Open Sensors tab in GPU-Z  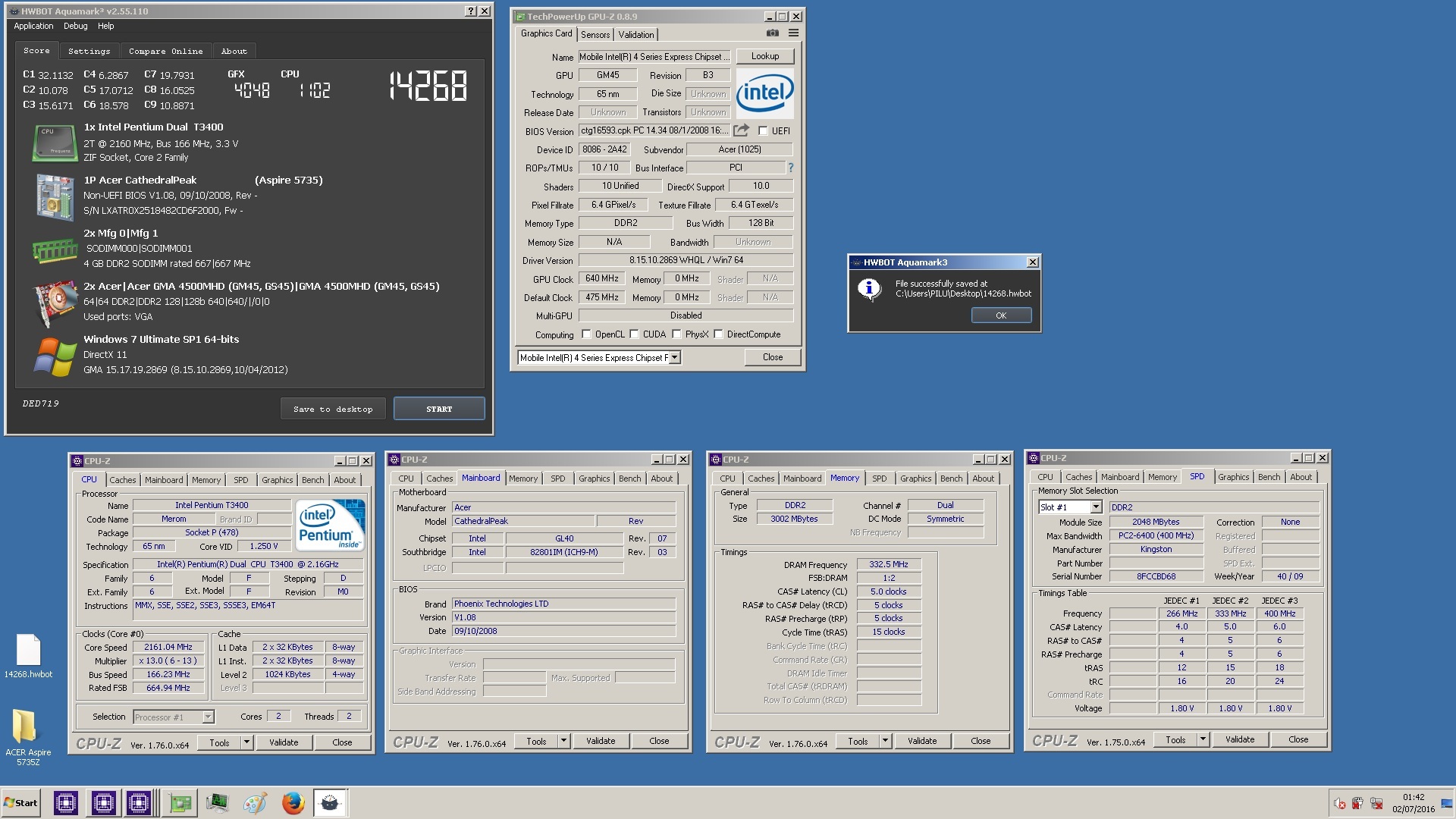[595, 34]
